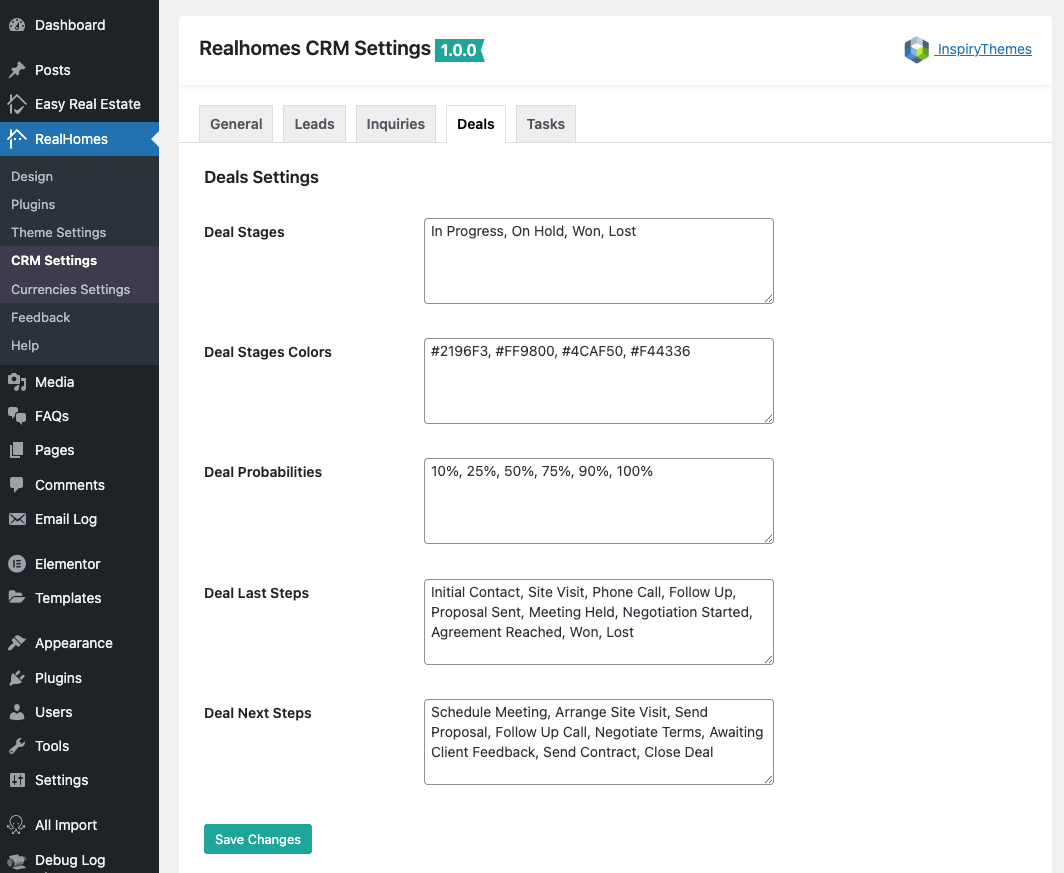Switch to the Leads tab
The height and width of the screenshot is (873, 1064).
point(314,124)
